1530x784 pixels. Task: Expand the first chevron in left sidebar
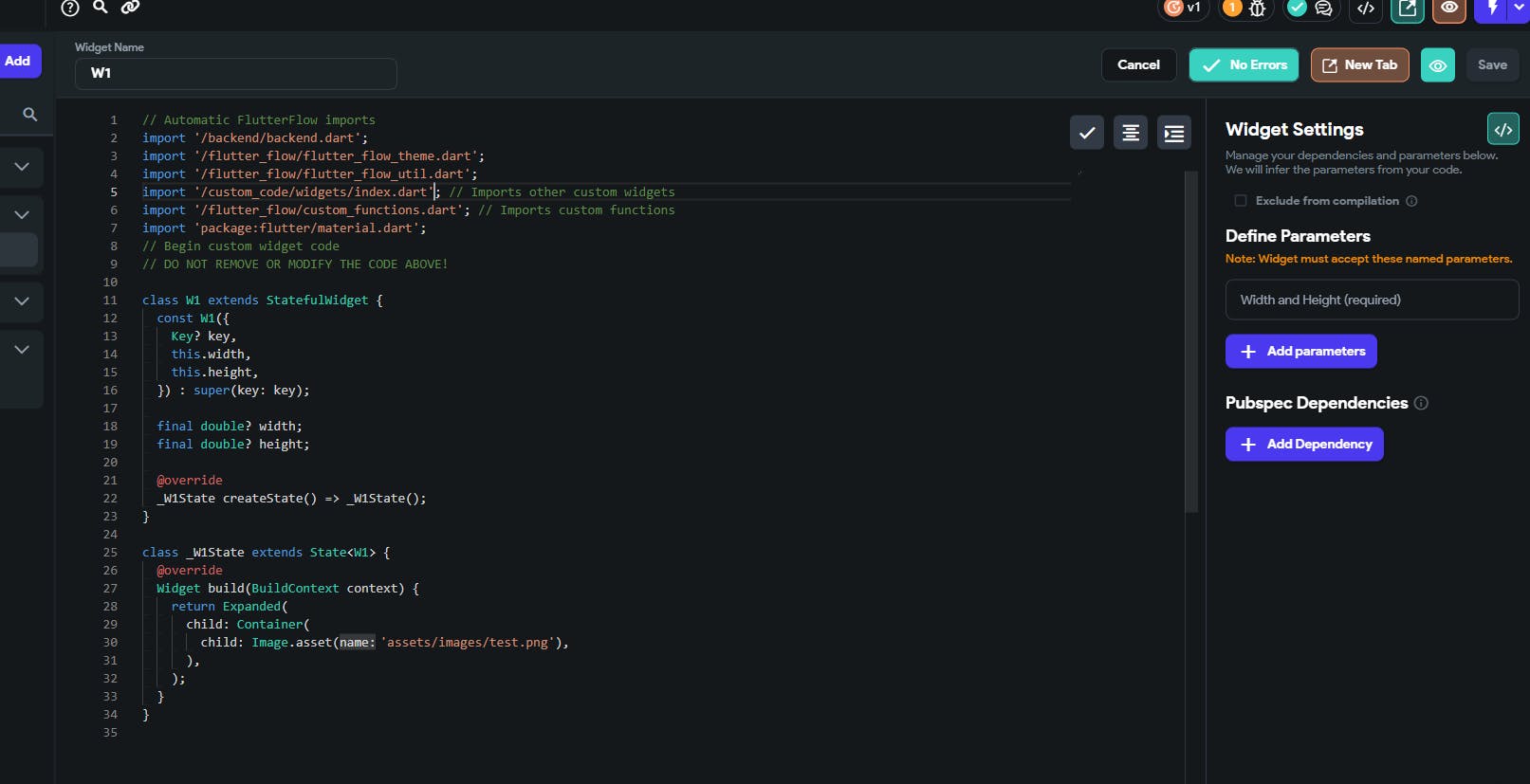(22, 167)
